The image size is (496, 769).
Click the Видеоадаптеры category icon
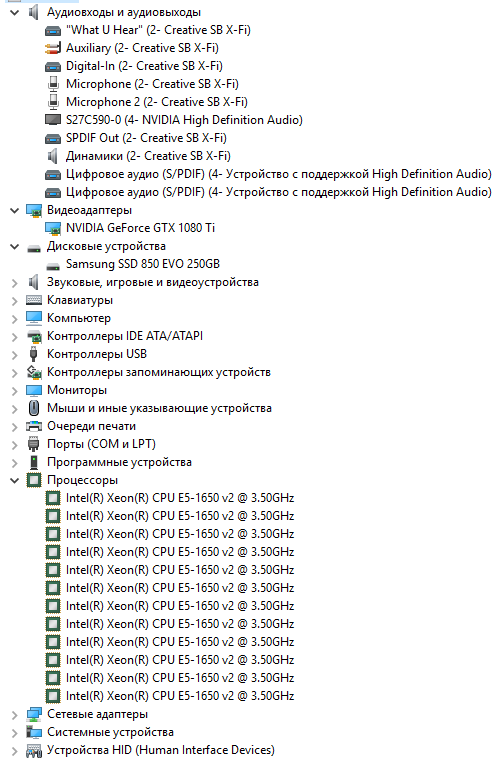33,210
